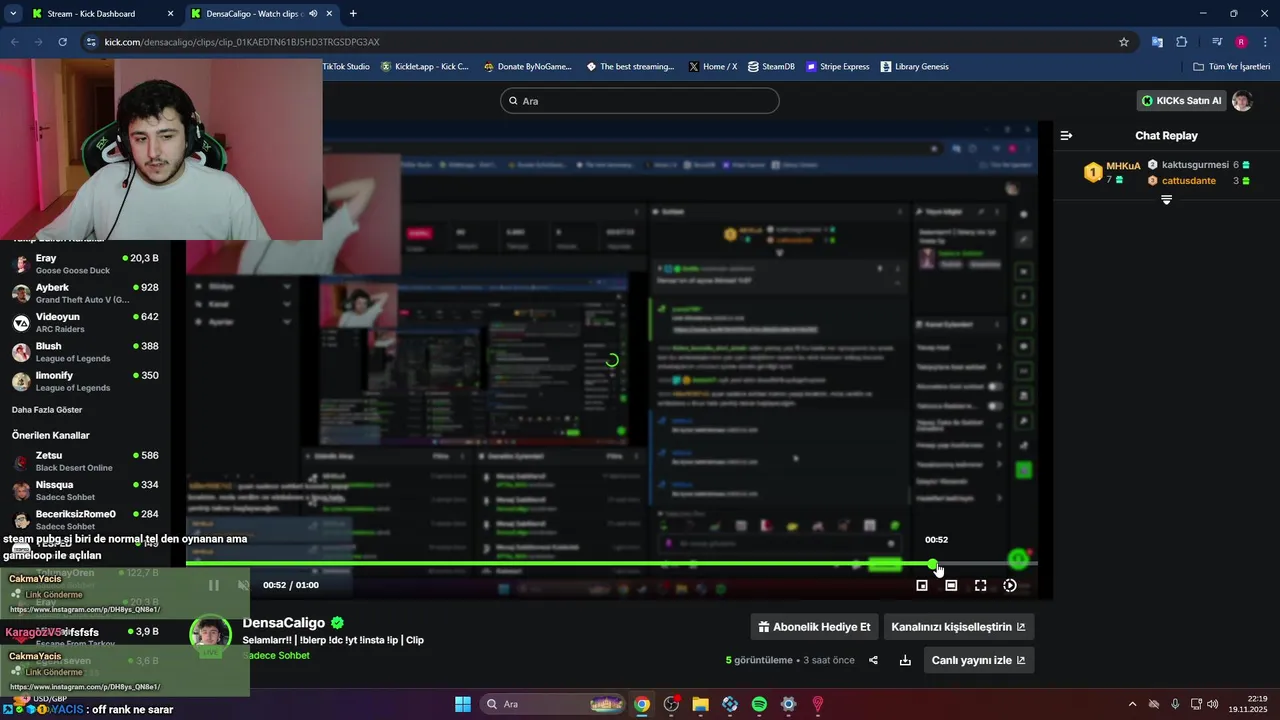Screen dimensions: 1280x720
Task: Open Stripe Express bookmark
Action: [x=837, y=67]
